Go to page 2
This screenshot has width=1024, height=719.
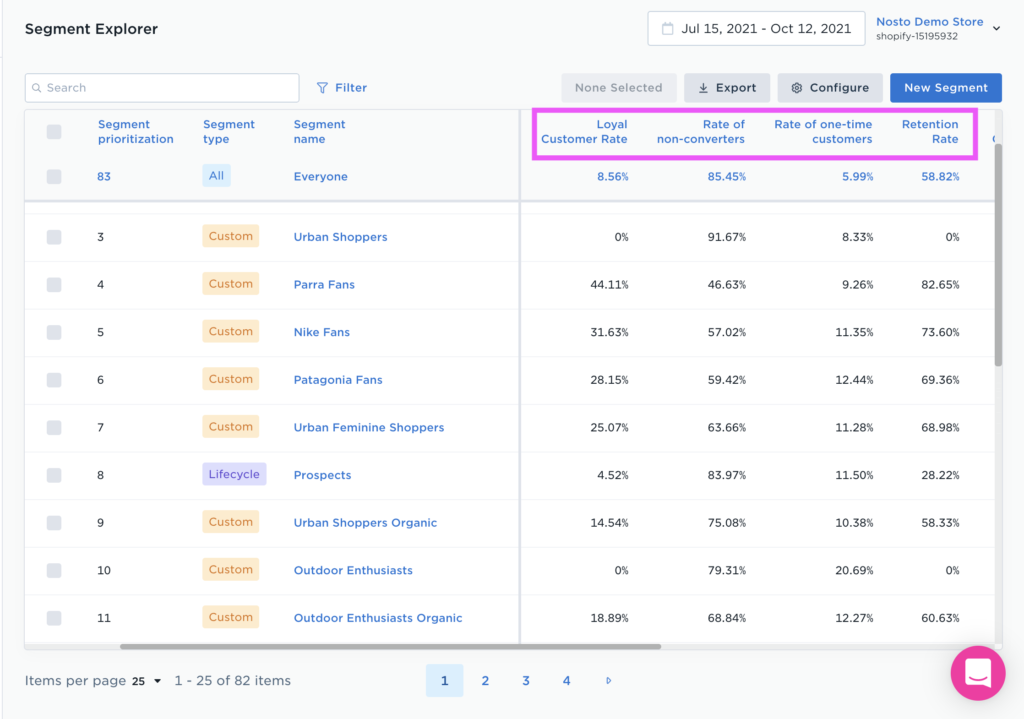485,680
